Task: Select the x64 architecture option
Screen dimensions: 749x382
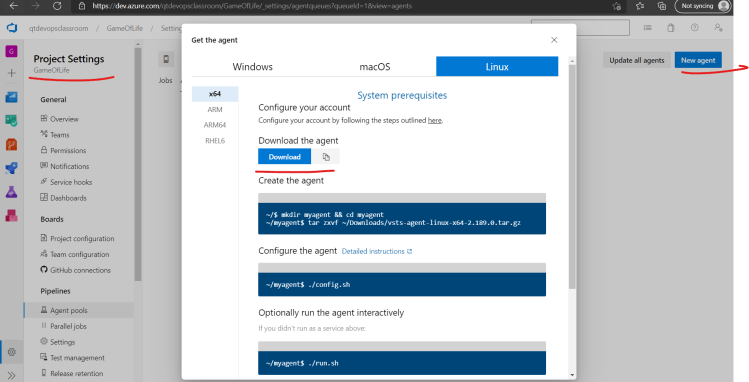Action: pyautogui.click(x=215, y=94)
